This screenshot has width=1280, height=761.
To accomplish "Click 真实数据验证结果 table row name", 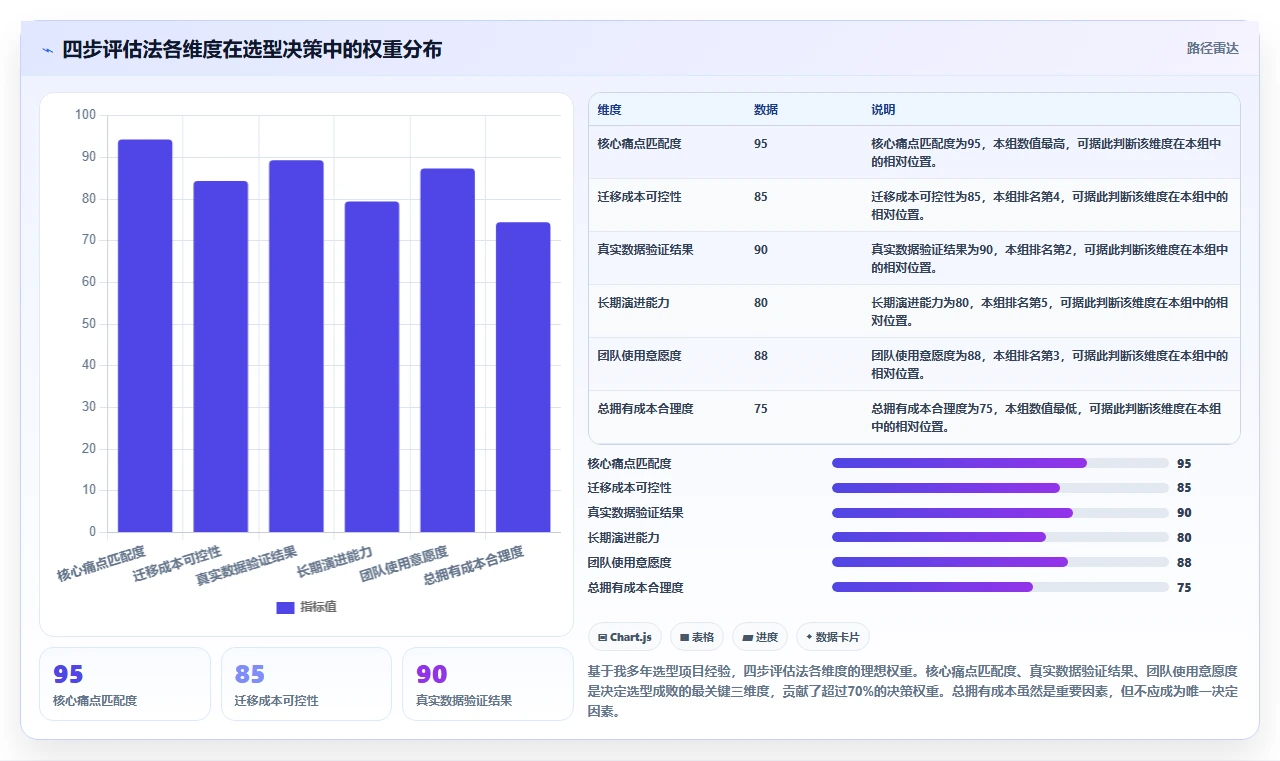I will pyautogui.click(x=646, y=250).
